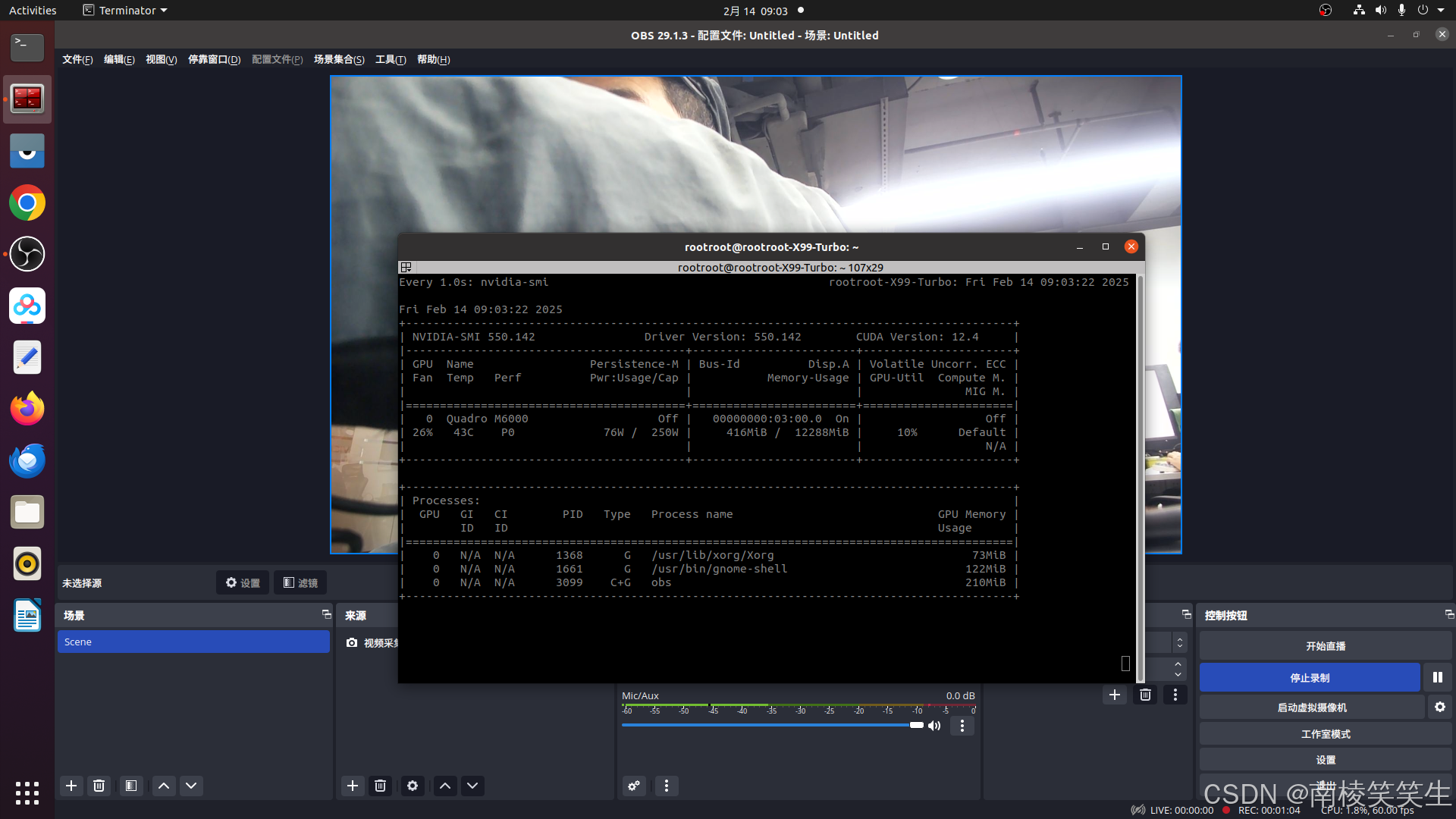Open source properties gear icon
This screenshot has width=1456, height=819.
pos(413,786)
